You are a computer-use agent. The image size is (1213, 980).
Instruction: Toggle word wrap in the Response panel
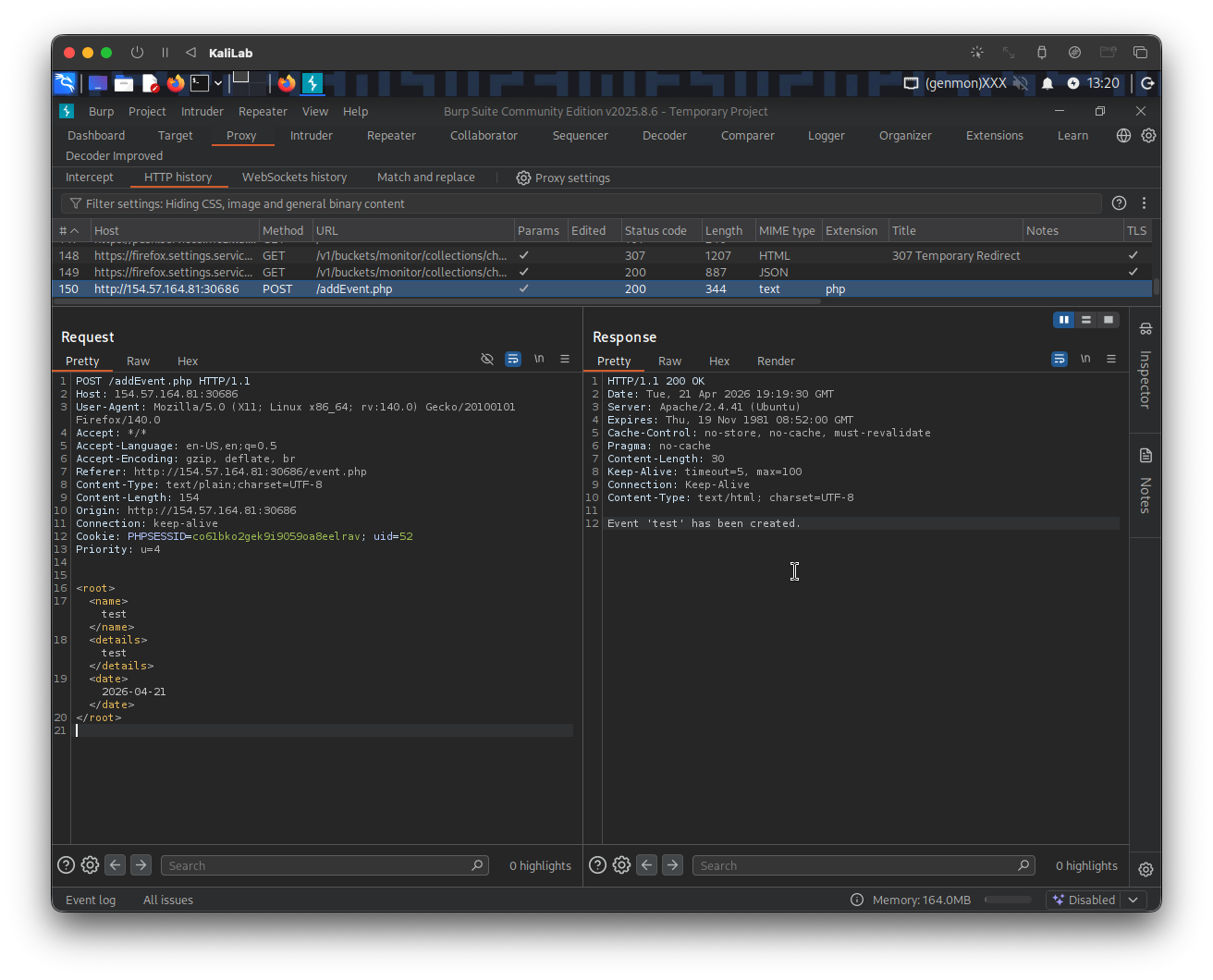pos(1060,359)
